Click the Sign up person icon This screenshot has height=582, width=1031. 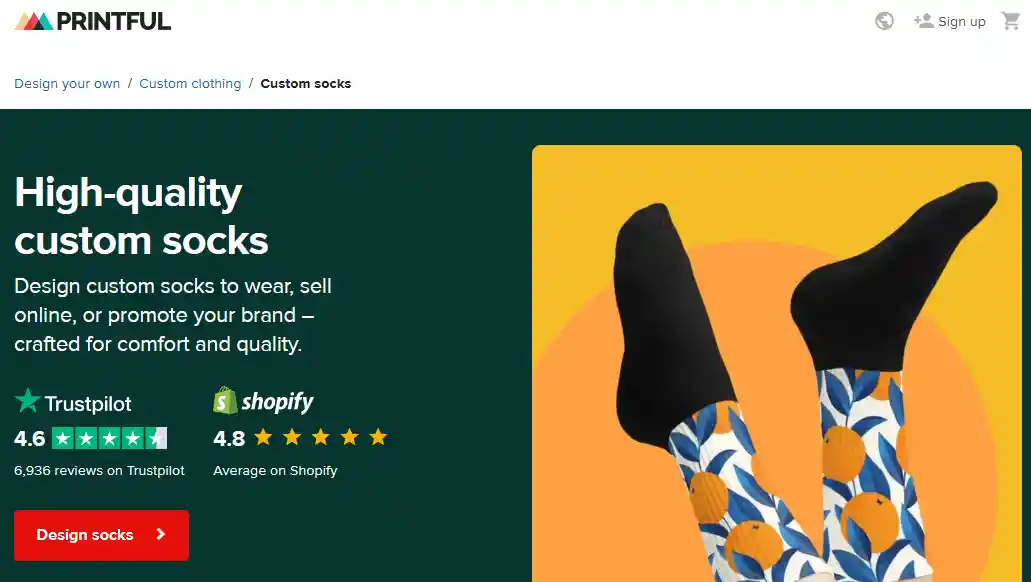pyautogui.click(x=924, y=20)
